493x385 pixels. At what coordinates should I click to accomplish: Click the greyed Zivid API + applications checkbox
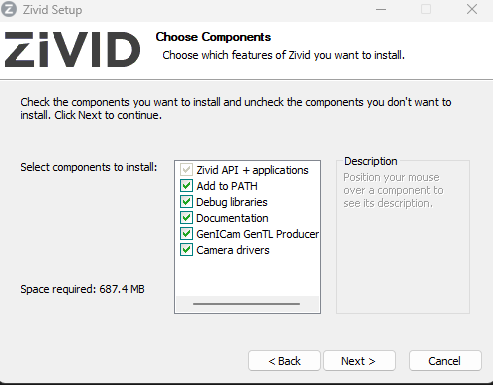coord(186,170)
